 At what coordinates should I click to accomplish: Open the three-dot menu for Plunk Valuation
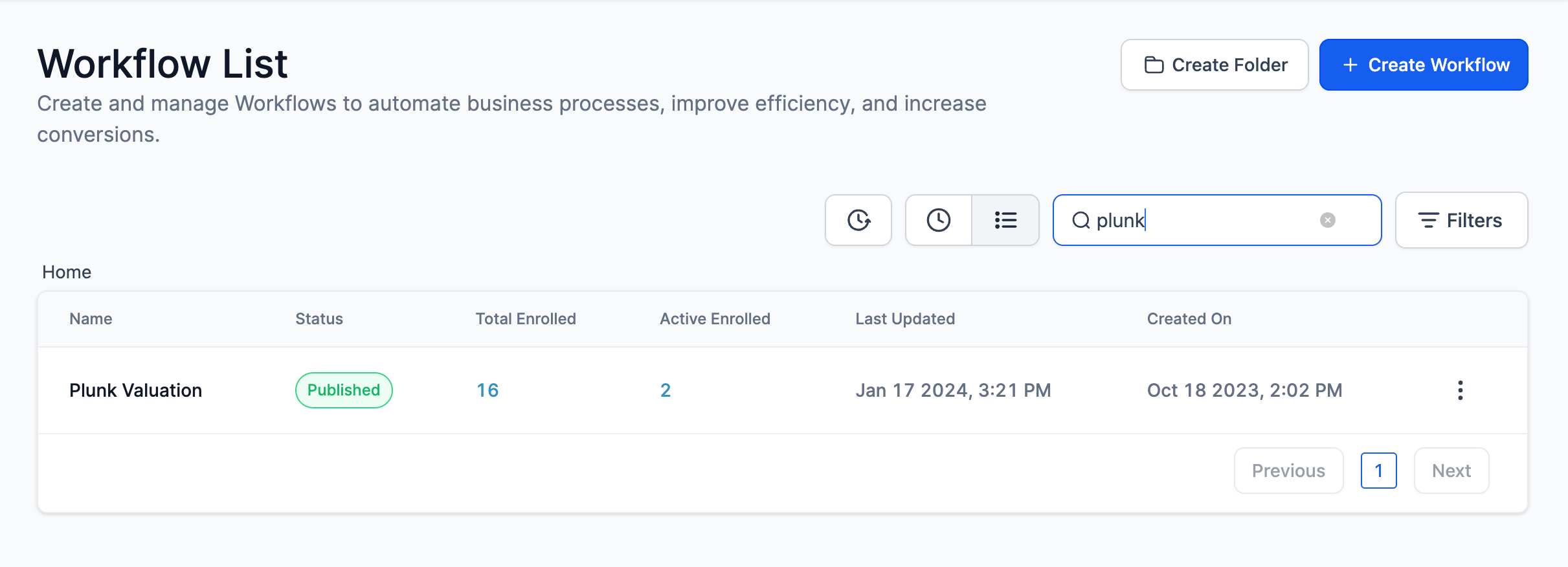pyautogui.click(x=1460, y=390)
